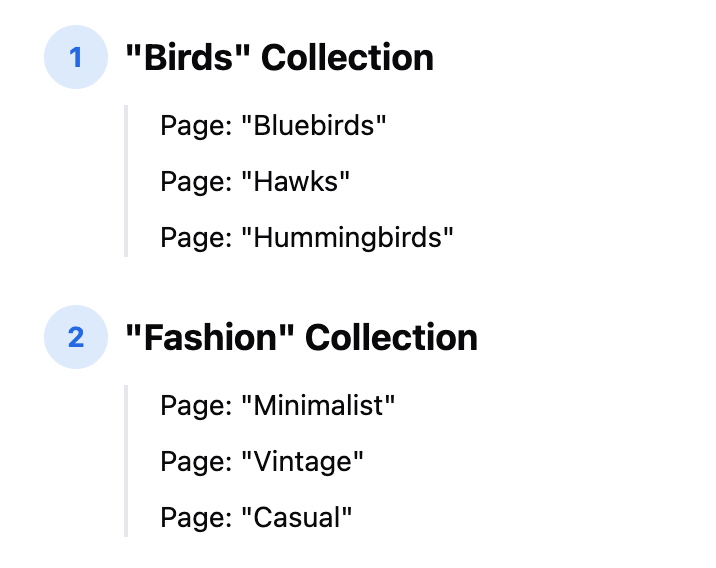
Task: Click the number 1 circle badge
Action: tap(76, 57)
